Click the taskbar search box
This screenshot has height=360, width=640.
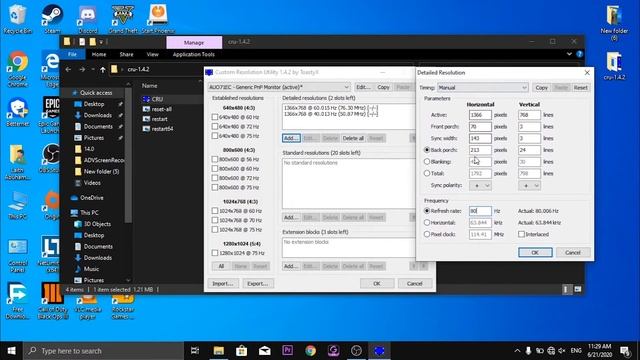coord(103,351)
